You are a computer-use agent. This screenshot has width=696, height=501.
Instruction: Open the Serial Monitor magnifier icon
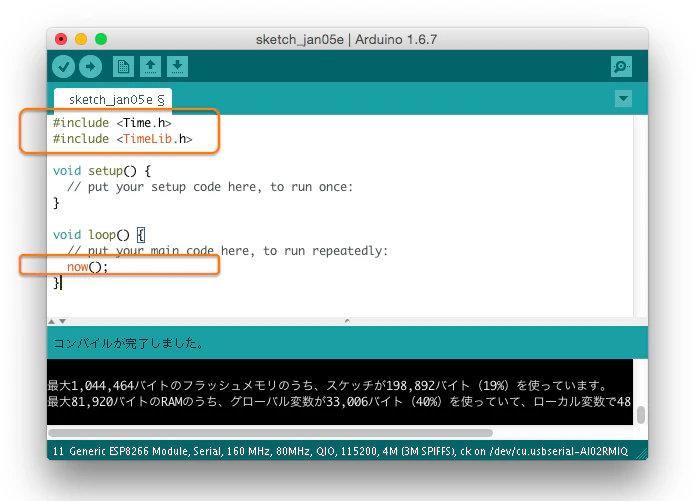pyautogui.click(x=621, y=67)
